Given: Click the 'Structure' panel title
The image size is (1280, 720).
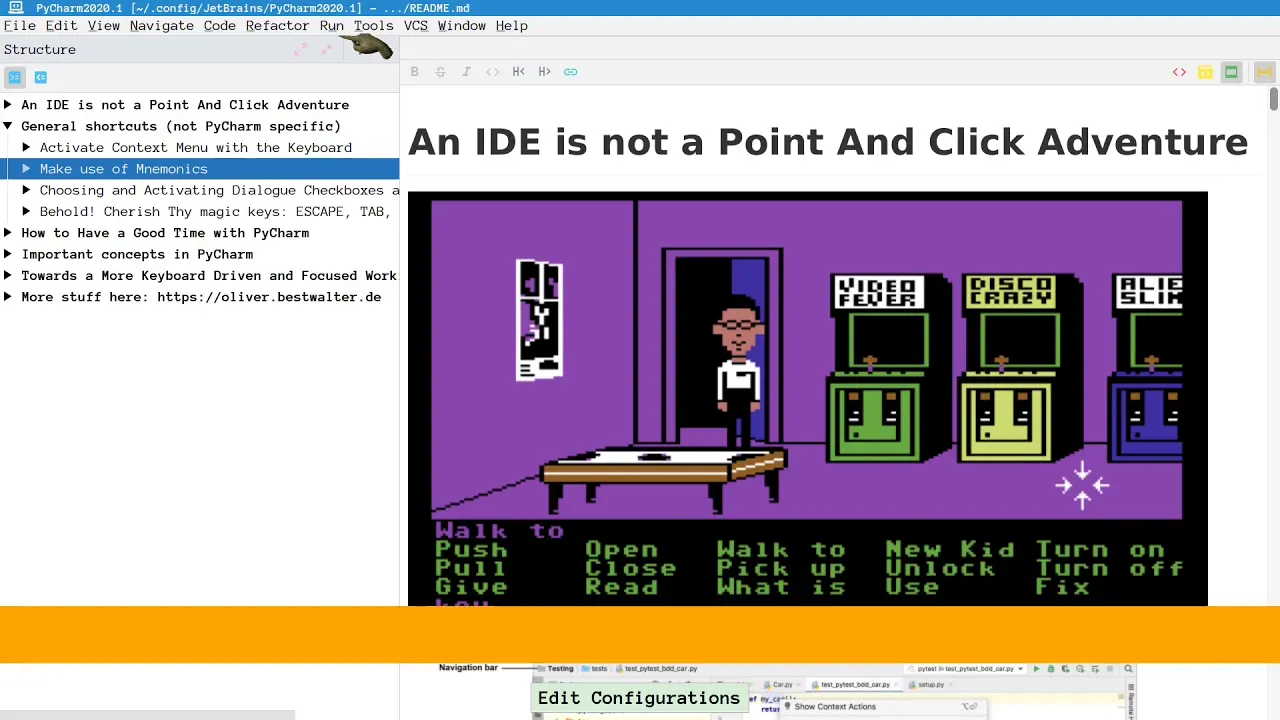Looking at the screenshot, I should (40, 49).
